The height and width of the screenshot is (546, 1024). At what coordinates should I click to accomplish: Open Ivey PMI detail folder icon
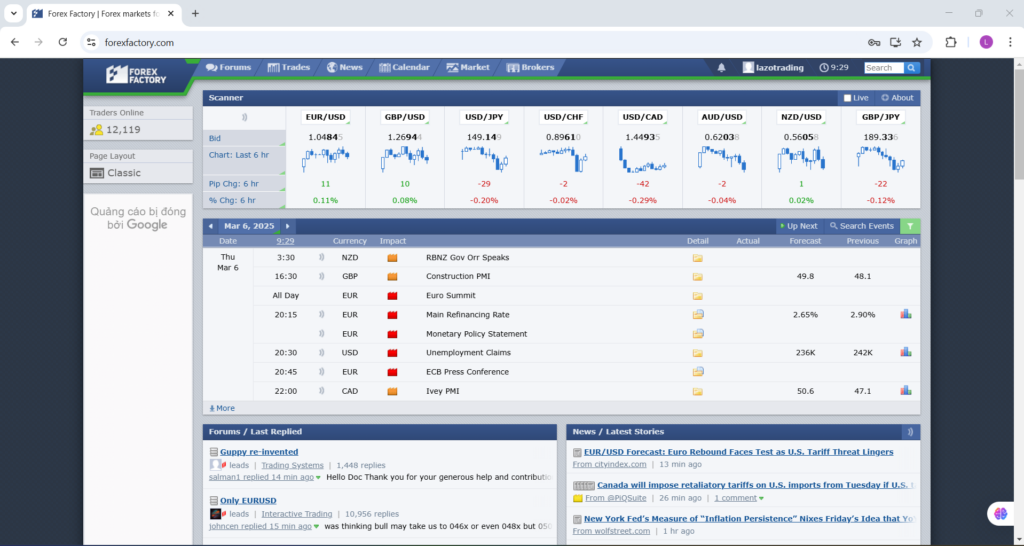[697, 392]
